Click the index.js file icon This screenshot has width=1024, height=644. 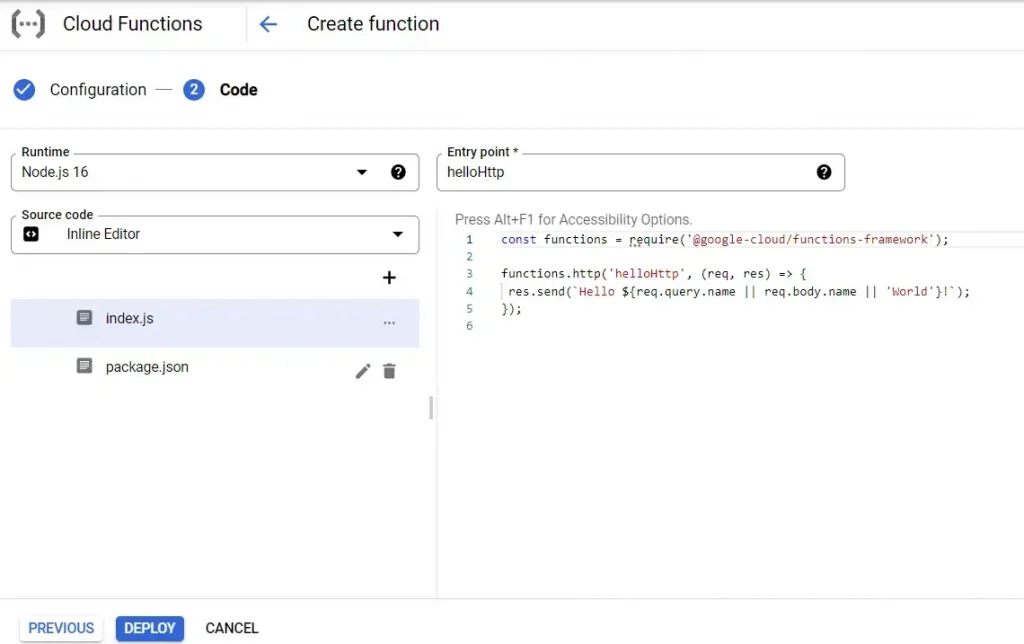coord(84,317)
